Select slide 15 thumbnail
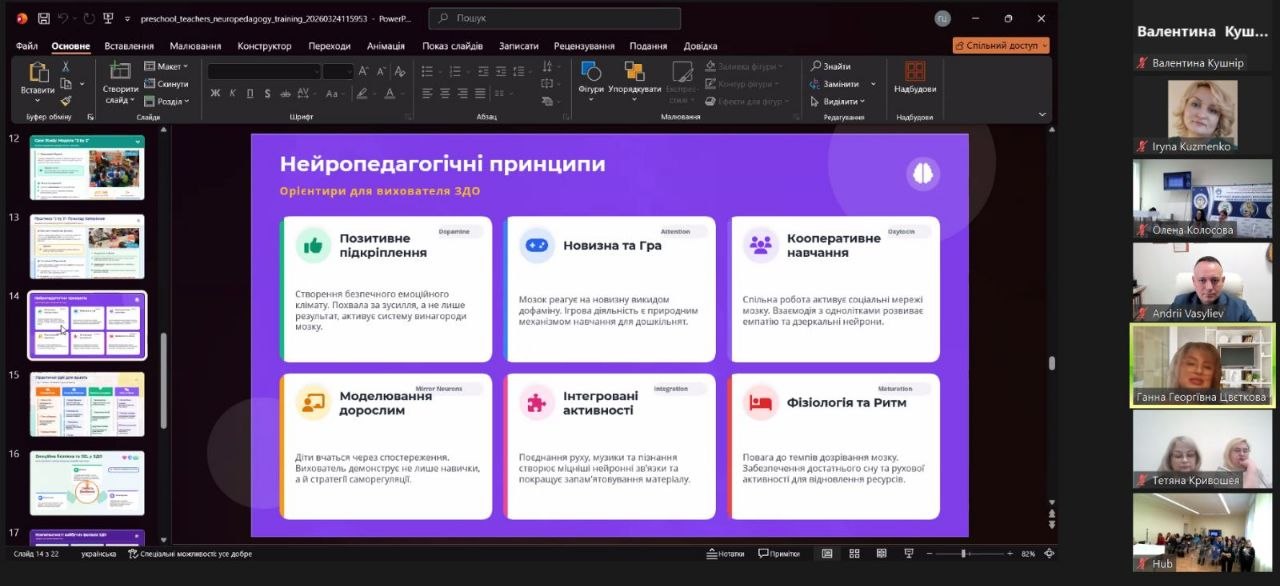 [x=87, y=403]
